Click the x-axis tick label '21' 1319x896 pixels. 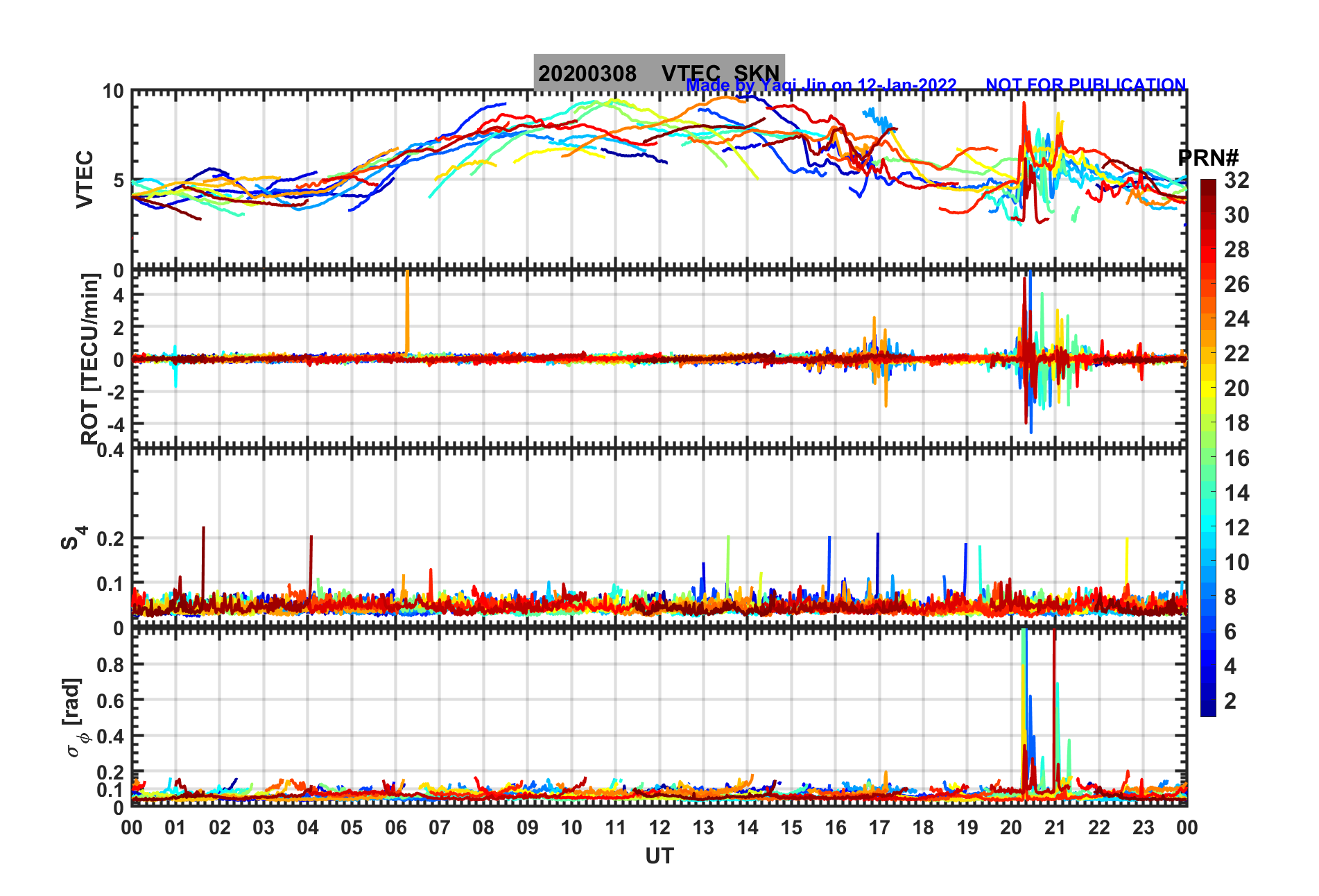[1055, 827]
